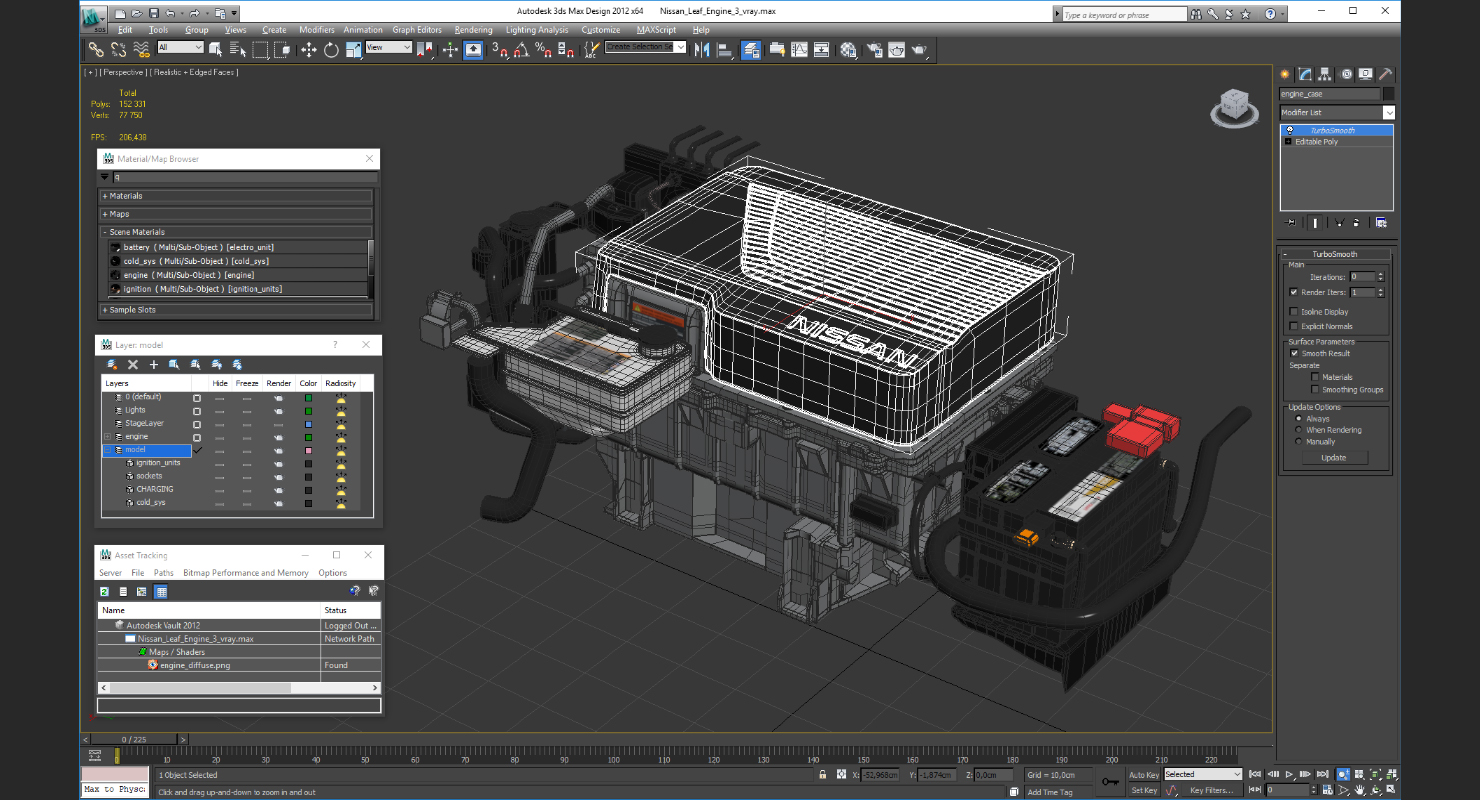
Task: Open the Rendering menu
Action: pos(473,30)
